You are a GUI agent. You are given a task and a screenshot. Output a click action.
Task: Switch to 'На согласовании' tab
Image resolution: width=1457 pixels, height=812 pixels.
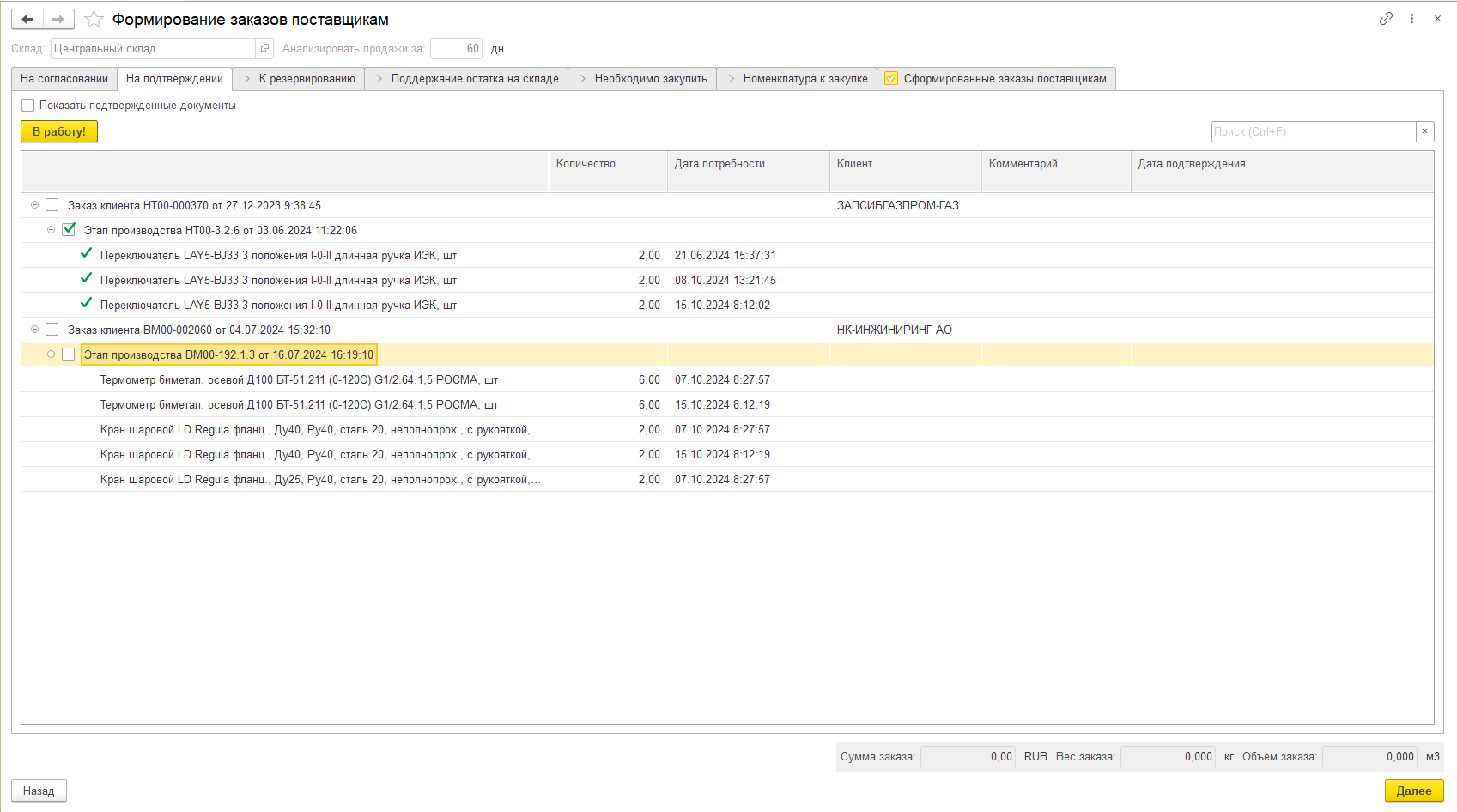pyautogui.click(x=64, y=78)
